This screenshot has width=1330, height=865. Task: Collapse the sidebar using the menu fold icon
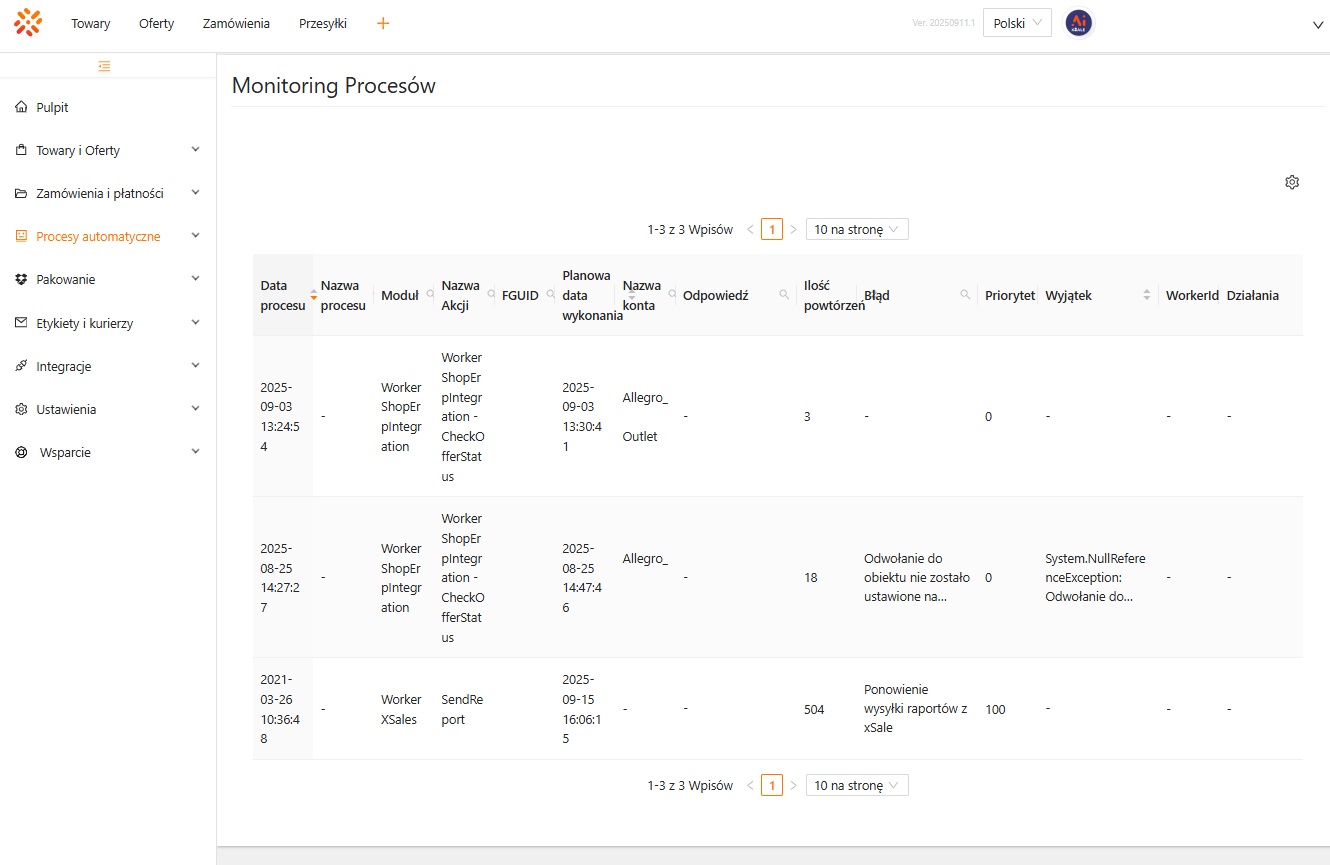(104, 66)
